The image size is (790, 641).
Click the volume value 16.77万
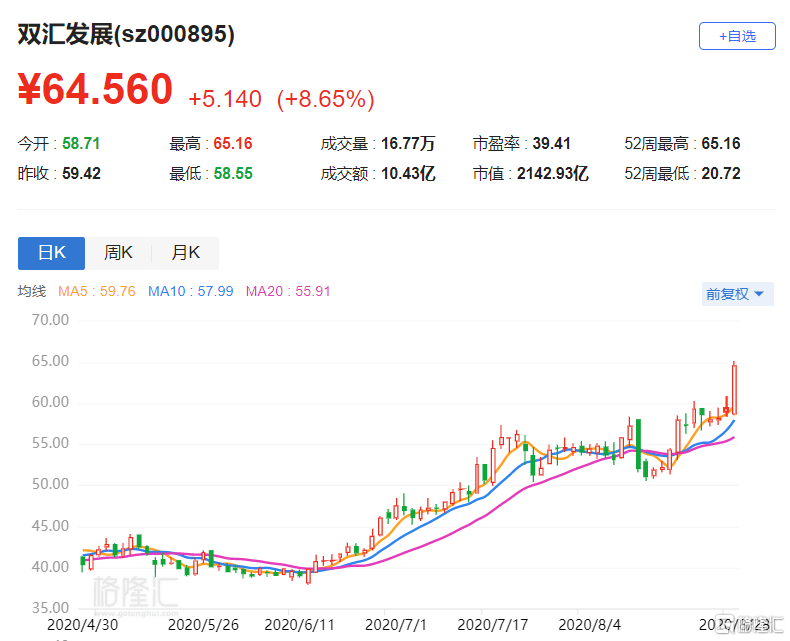pos(408,144)
